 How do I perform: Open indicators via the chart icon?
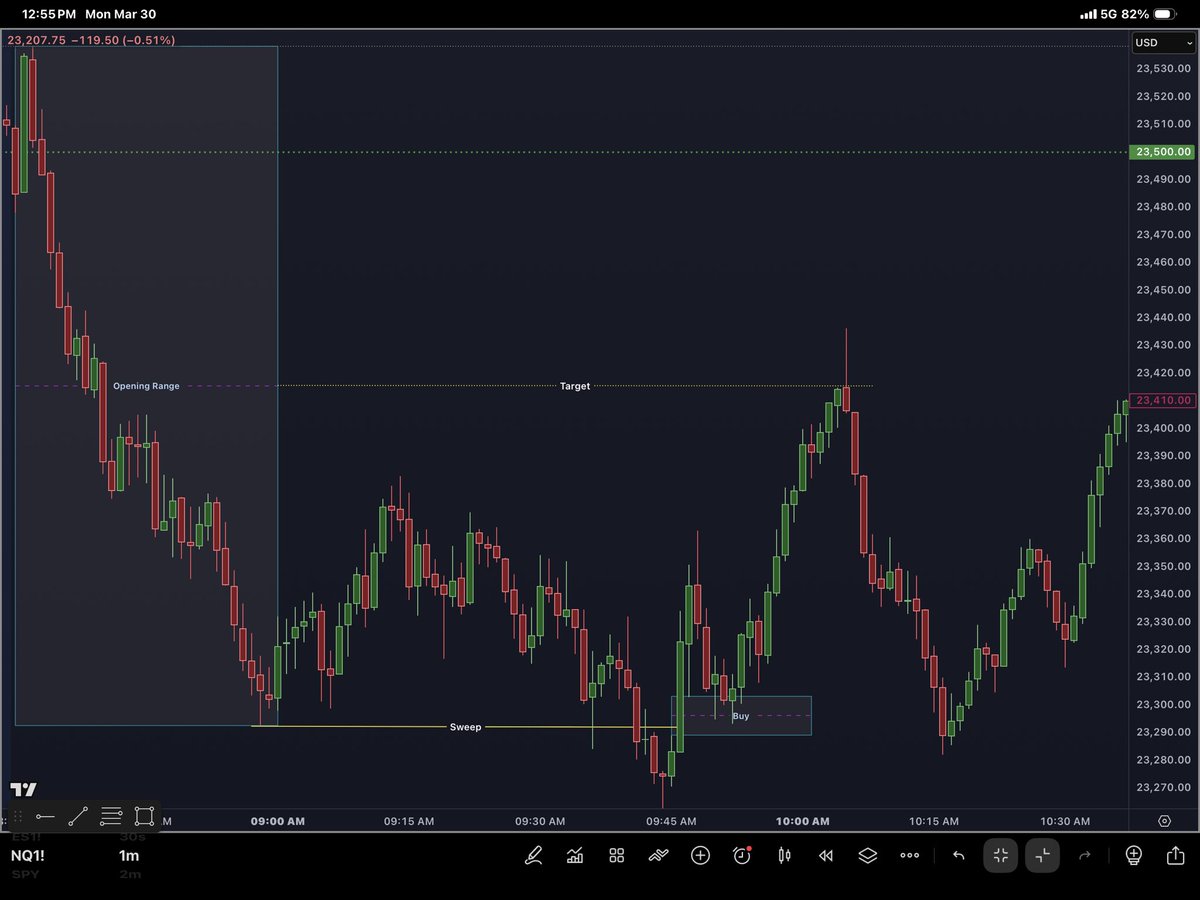pyautogui.click(x=575, y=856)
